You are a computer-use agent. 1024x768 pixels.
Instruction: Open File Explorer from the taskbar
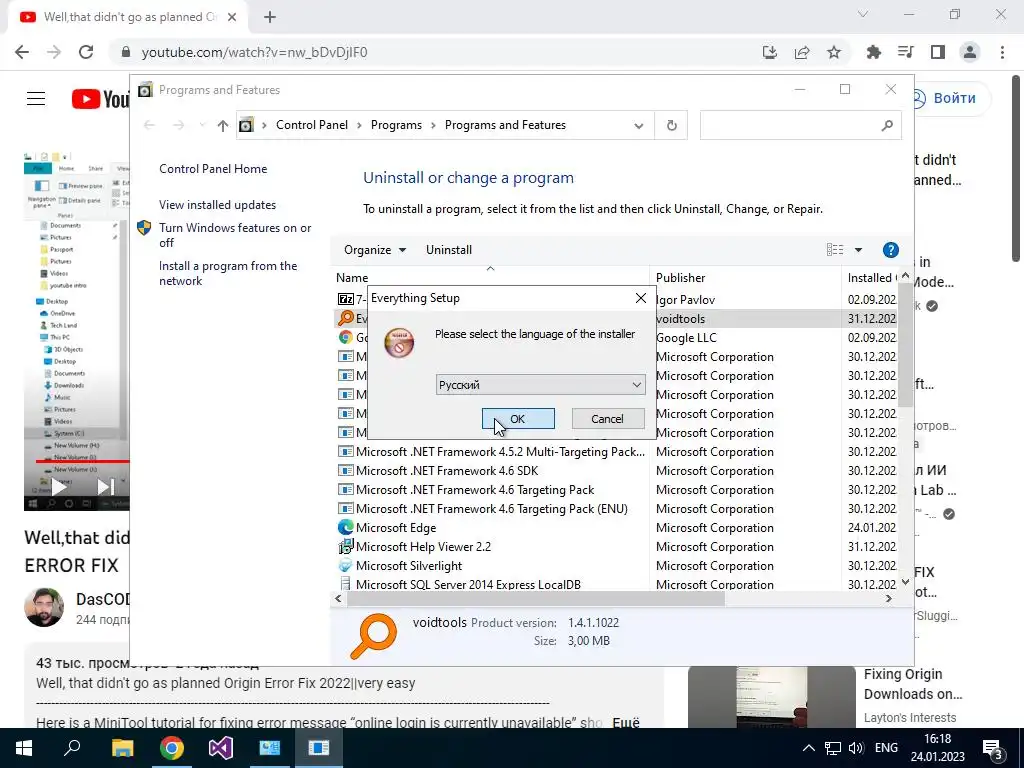coord(122,748)
